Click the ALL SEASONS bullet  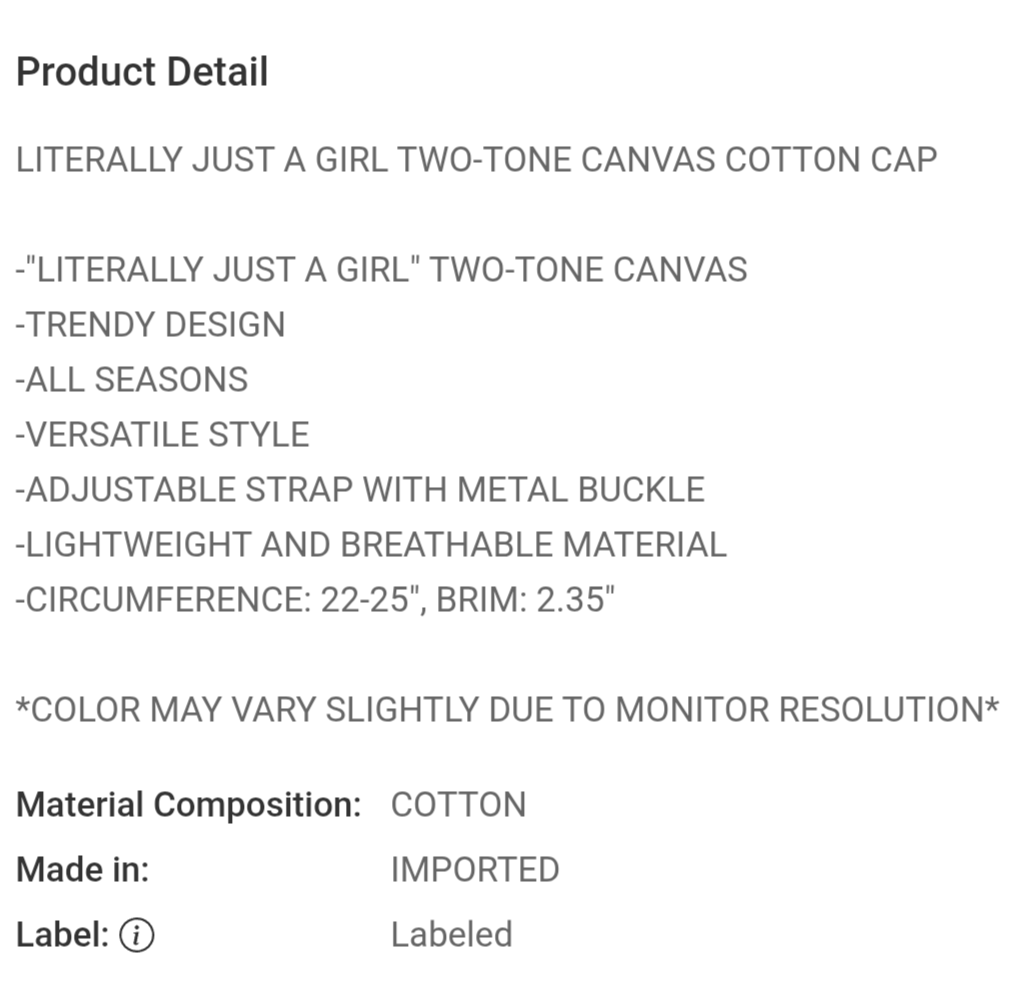click(132, 380)
